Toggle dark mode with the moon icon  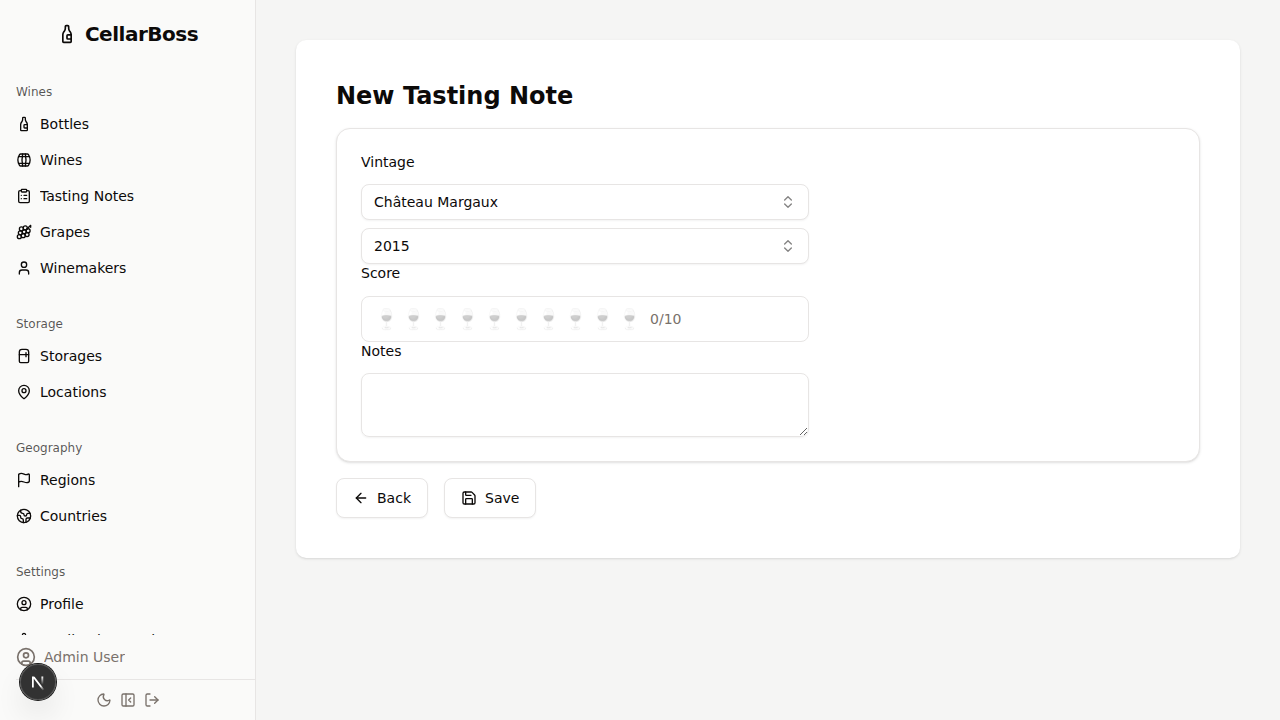(104, 700)
